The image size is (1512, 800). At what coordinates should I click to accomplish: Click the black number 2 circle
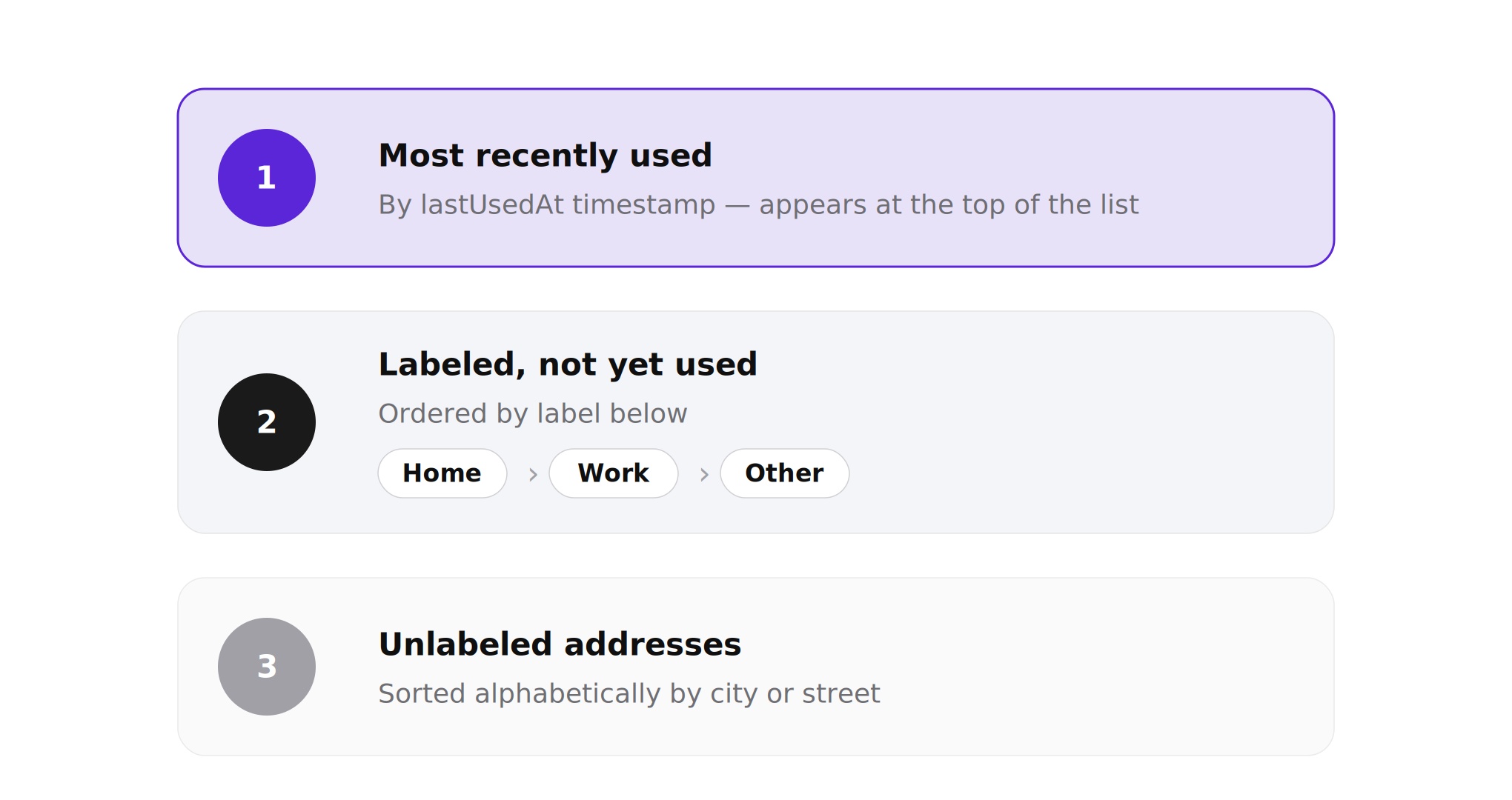[x=267, y=422]
